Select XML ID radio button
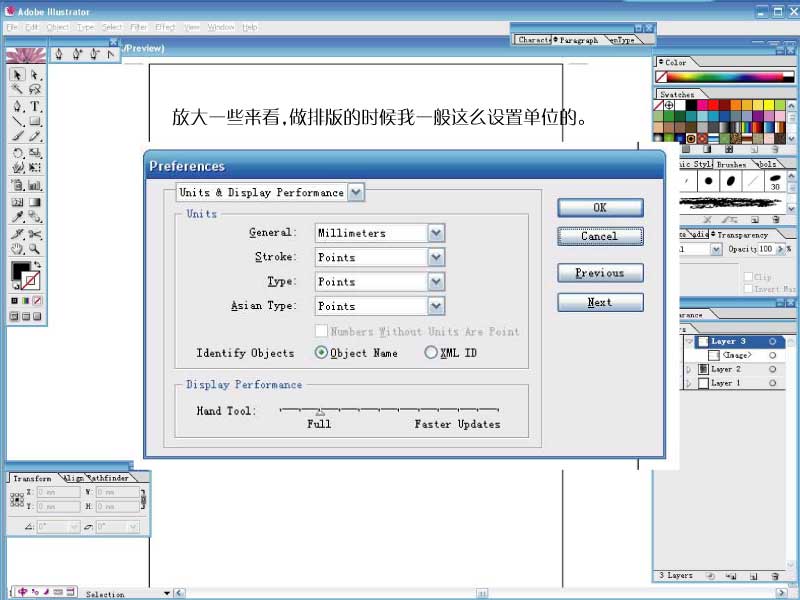800x600 pixels. tap(431, 352)
